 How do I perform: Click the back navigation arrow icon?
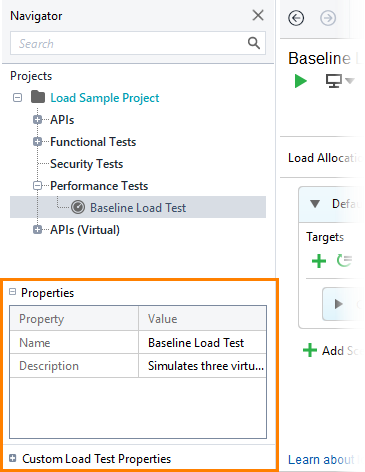click(296, 18)
